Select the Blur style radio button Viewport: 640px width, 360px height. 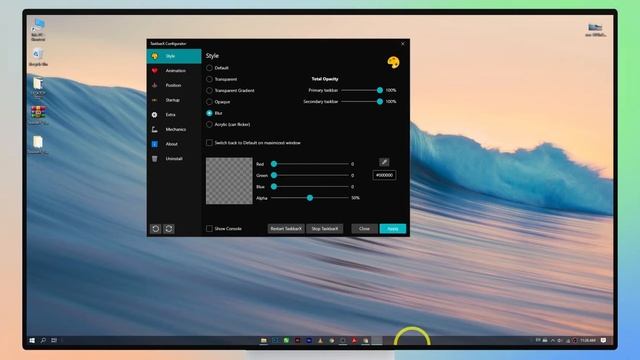pyautogui.click(x=209, y=113)
